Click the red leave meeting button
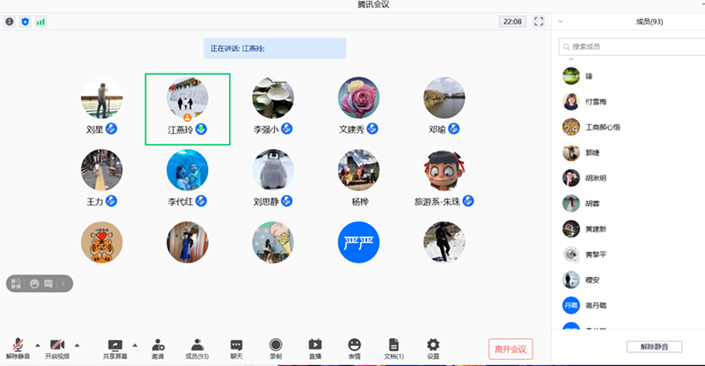 click(511, 349)
